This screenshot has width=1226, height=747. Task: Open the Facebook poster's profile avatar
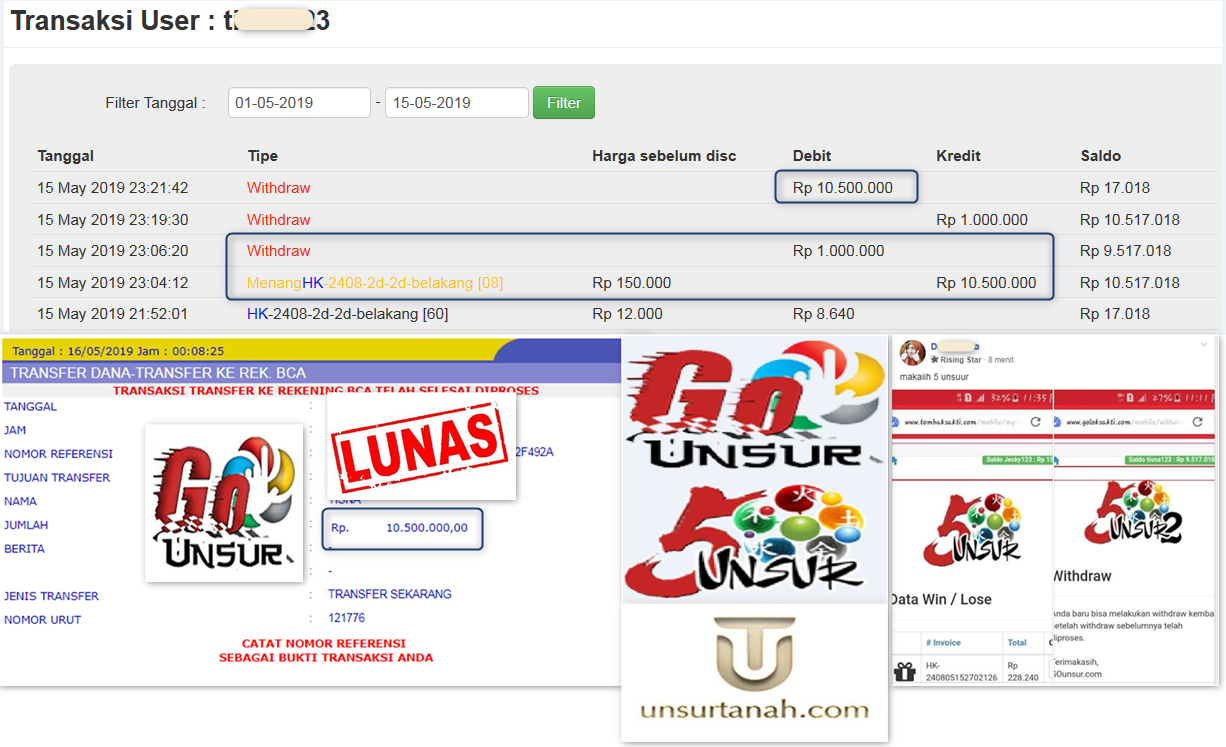911,352
